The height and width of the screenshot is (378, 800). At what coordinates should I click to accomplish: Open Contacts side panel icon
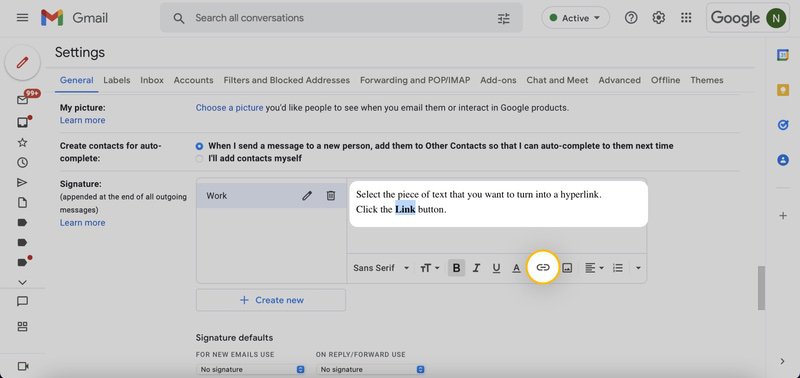point(783,160)
